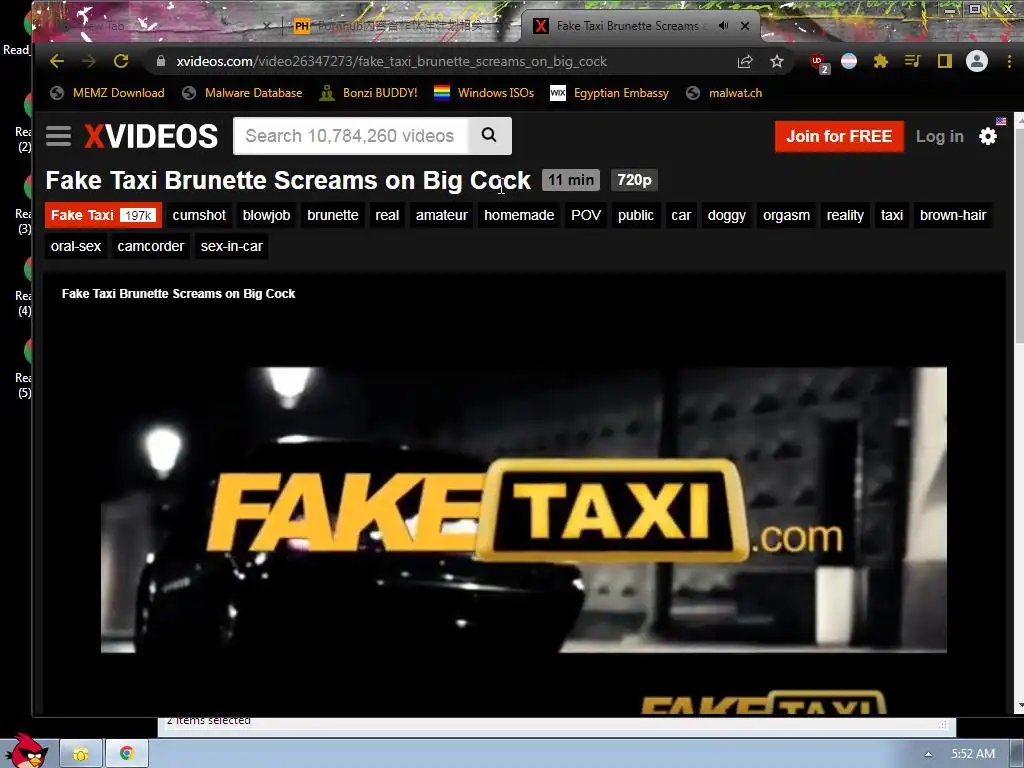Select the brunette tag
The height and width of the screenshot is (768, 1024).
click(332, 216)
